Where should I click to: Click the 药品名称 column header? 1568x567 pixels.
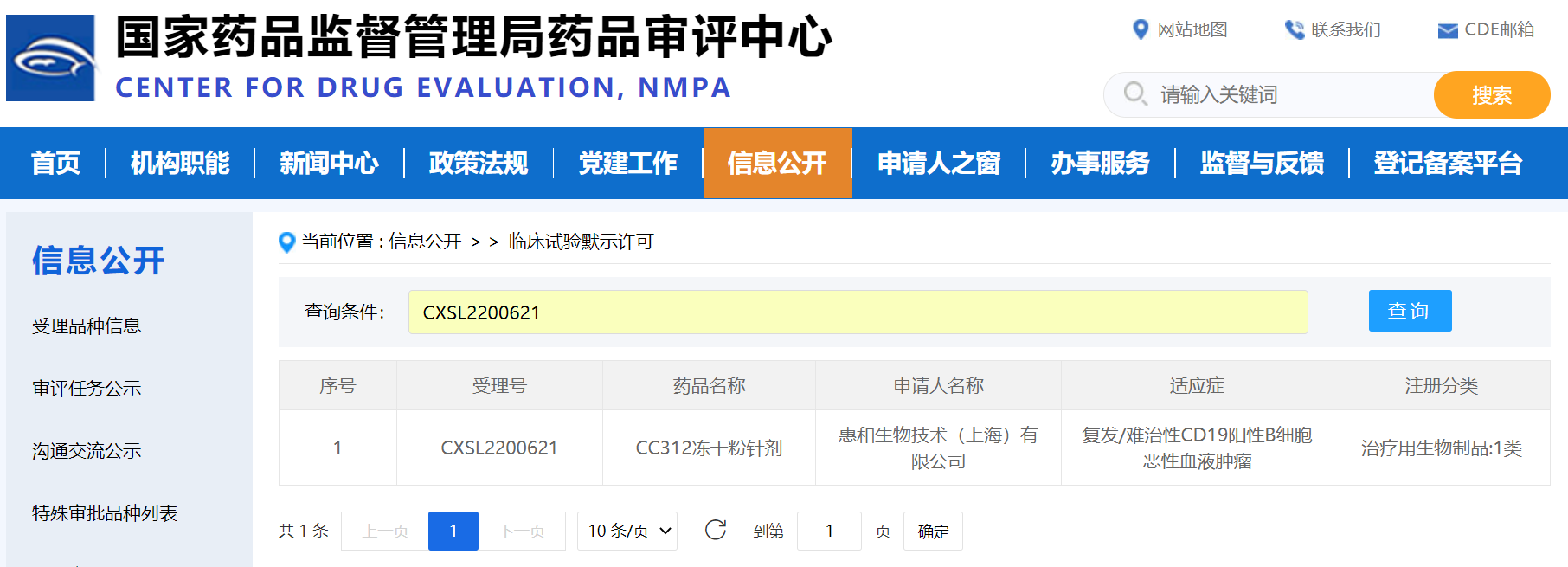[x=709, y=386]
